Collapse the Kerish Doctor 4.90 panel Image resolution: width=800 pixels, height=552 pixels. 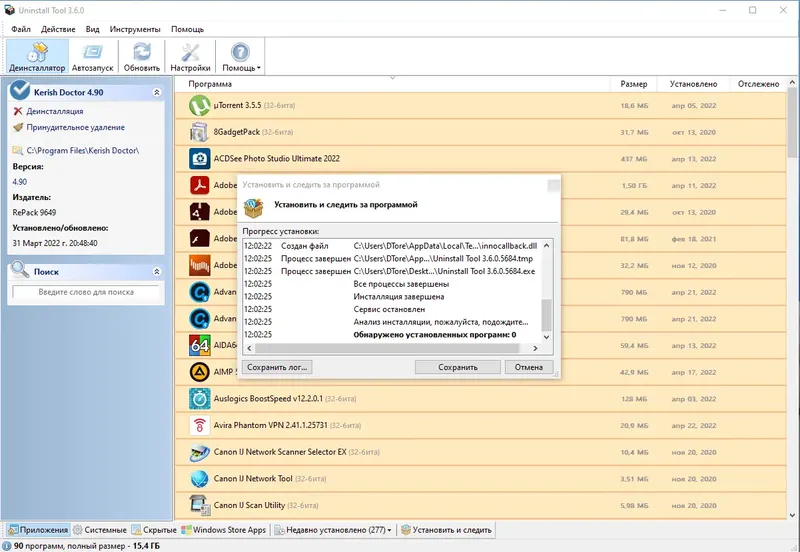157,92
